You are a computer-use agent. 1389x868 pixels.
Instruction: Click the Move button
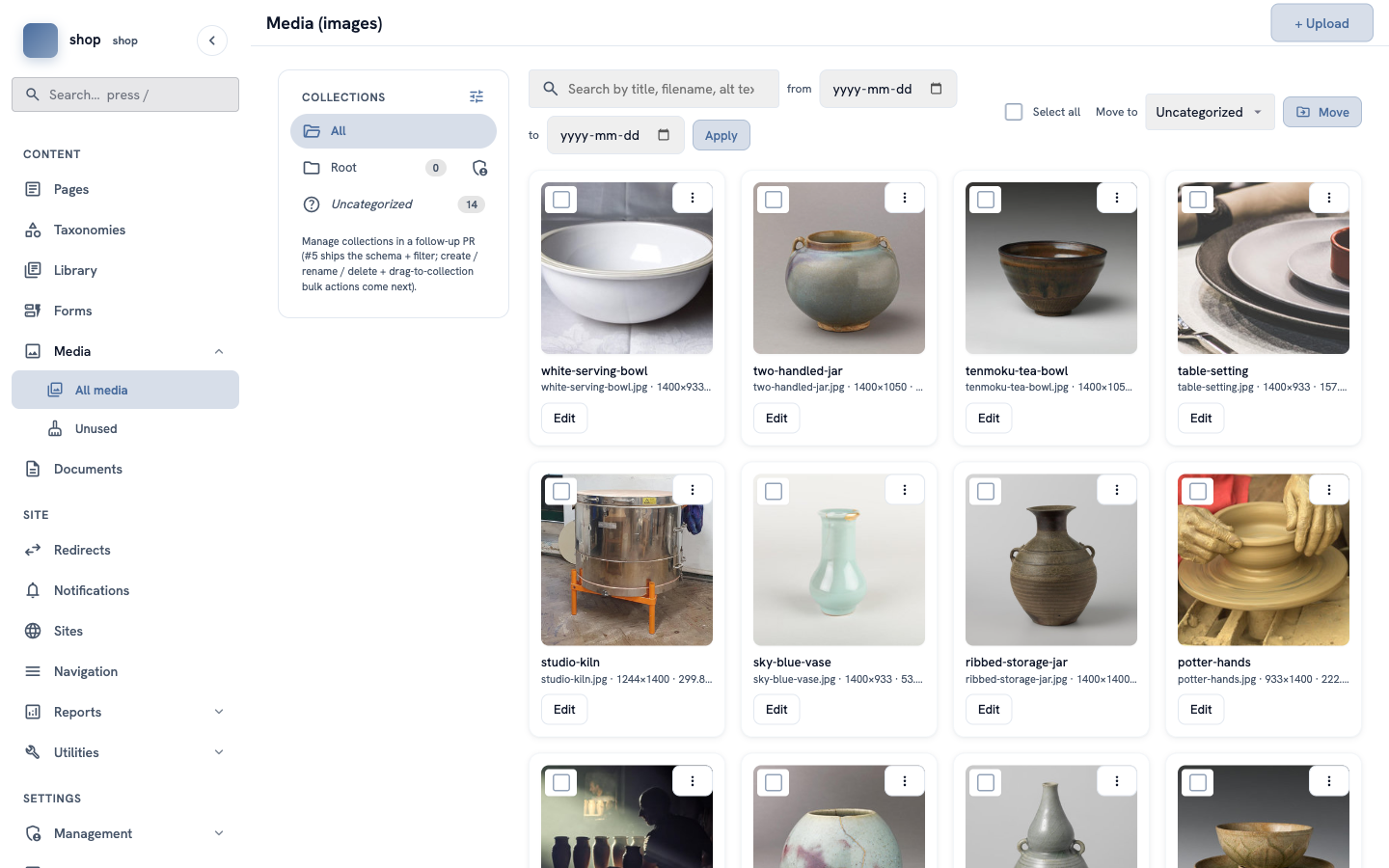coord(1321,112)
